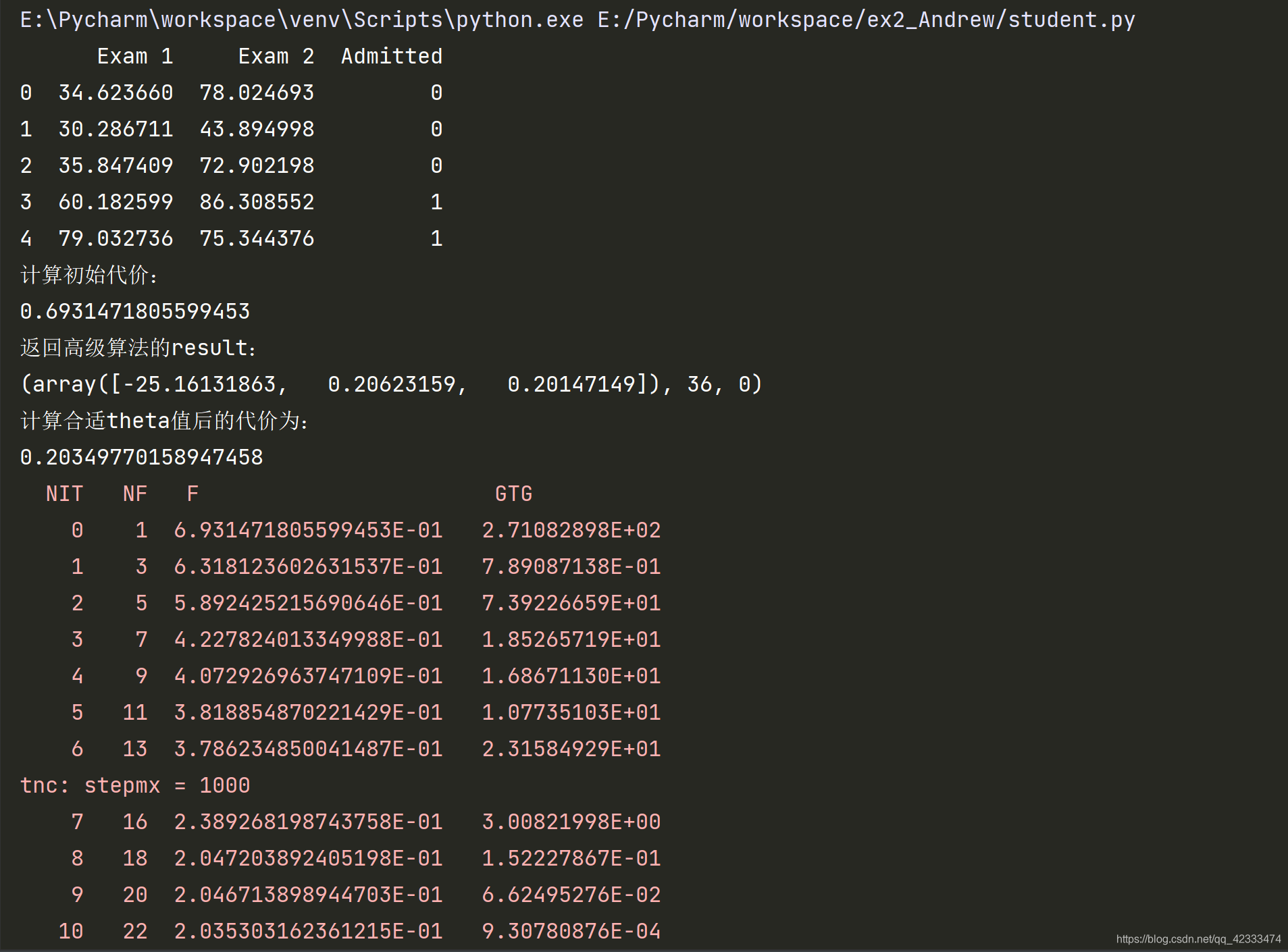The height and width of the screenshot is (952, 1288).
Task: Click the NIT column header
Action: tap(65, 494)
